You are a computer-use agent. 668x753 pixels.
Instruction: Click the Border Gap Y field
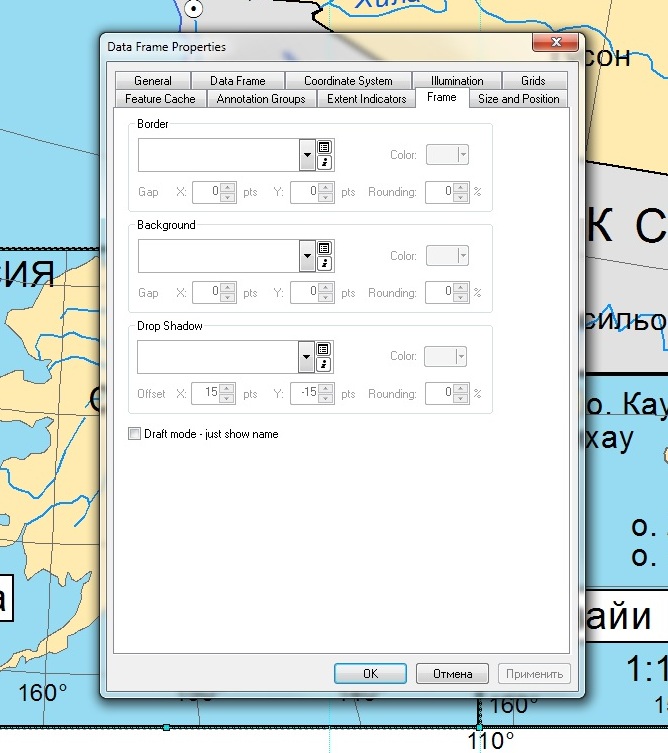coord(304,192)
